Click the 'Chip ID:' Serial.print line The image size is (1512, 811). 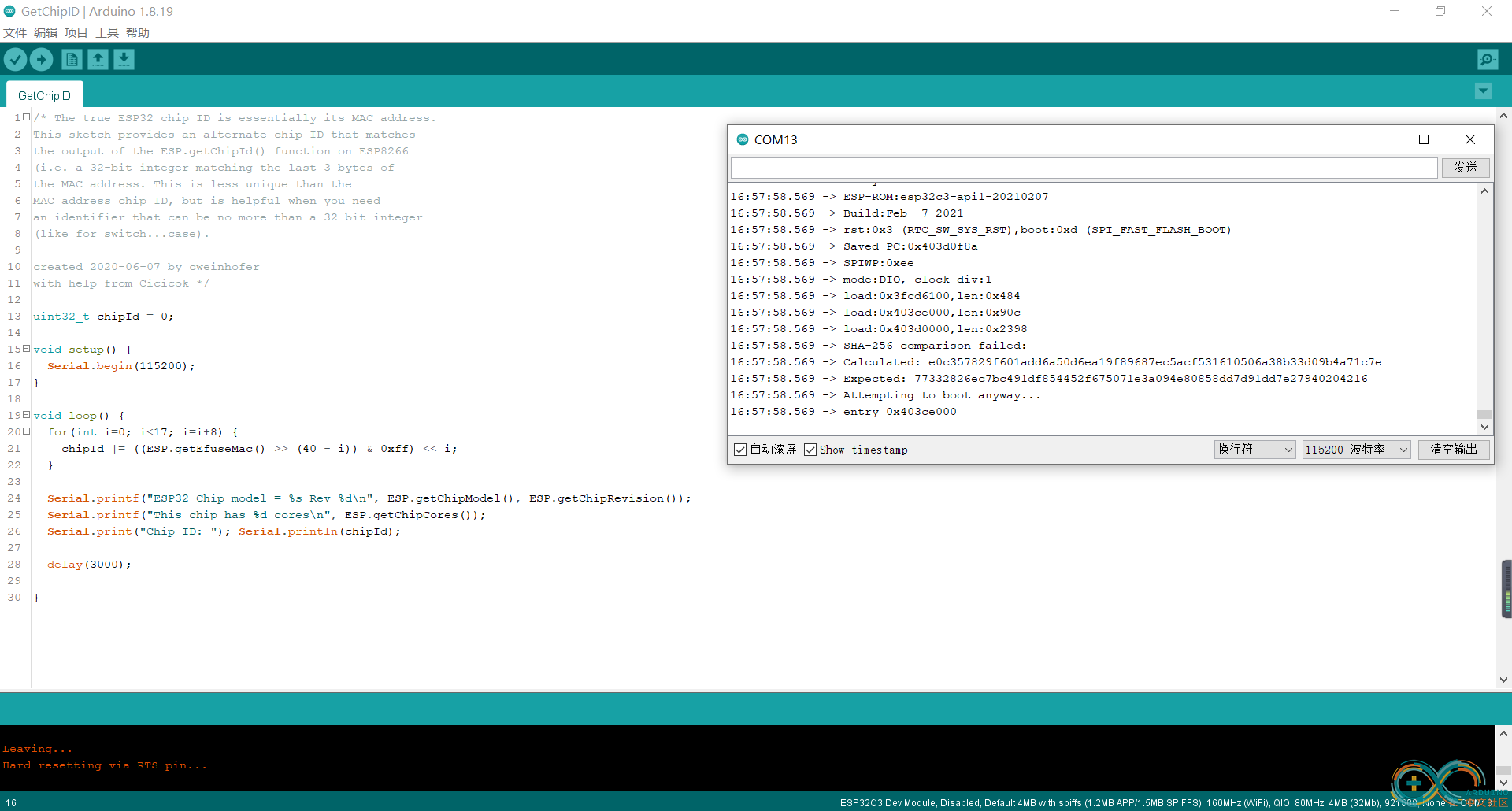pos(224,531)
